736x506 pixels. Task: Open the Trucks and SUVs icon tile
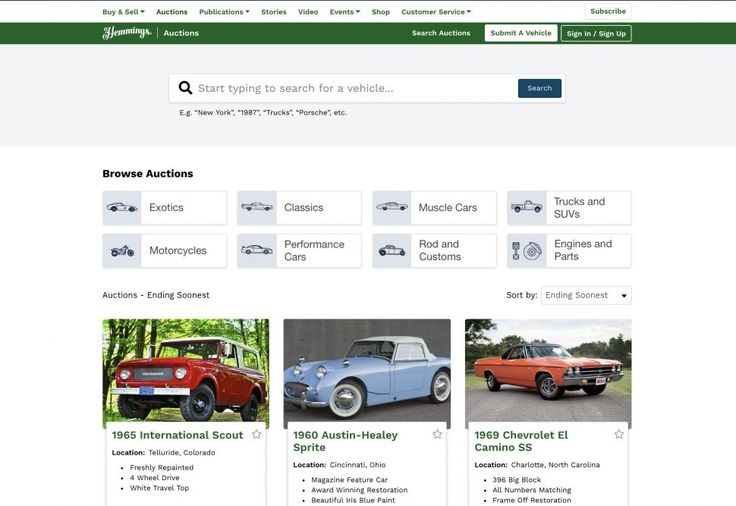(x=527, y=208)
